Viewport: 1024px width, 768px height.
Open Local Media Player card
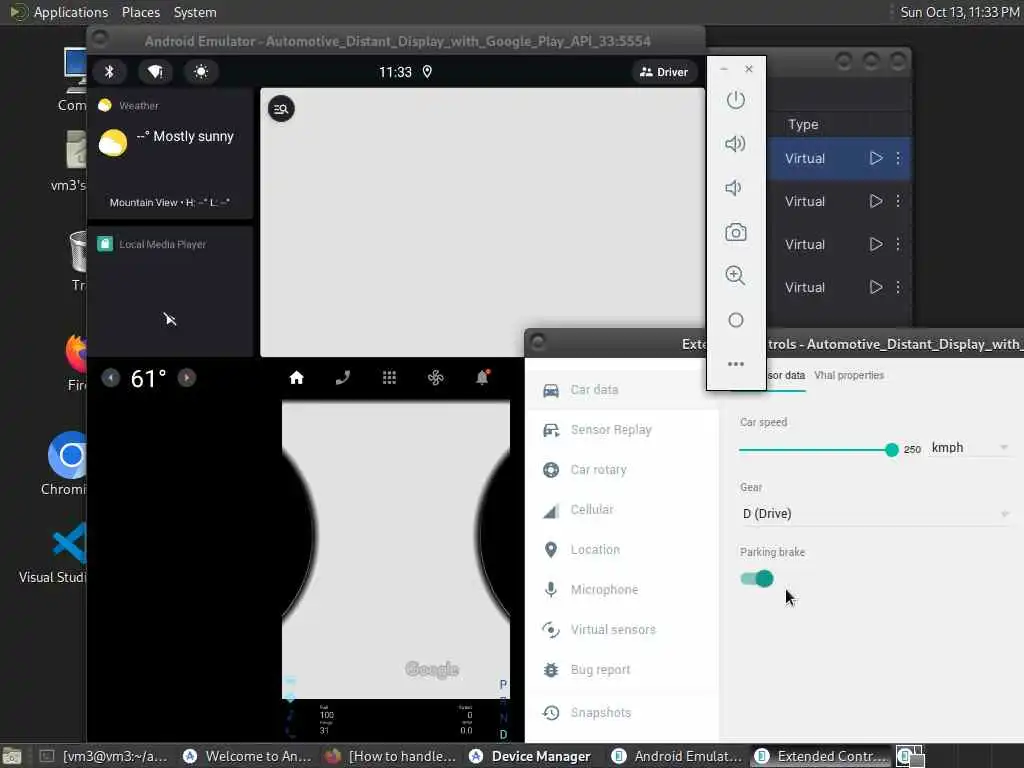[x=170, y=291]
